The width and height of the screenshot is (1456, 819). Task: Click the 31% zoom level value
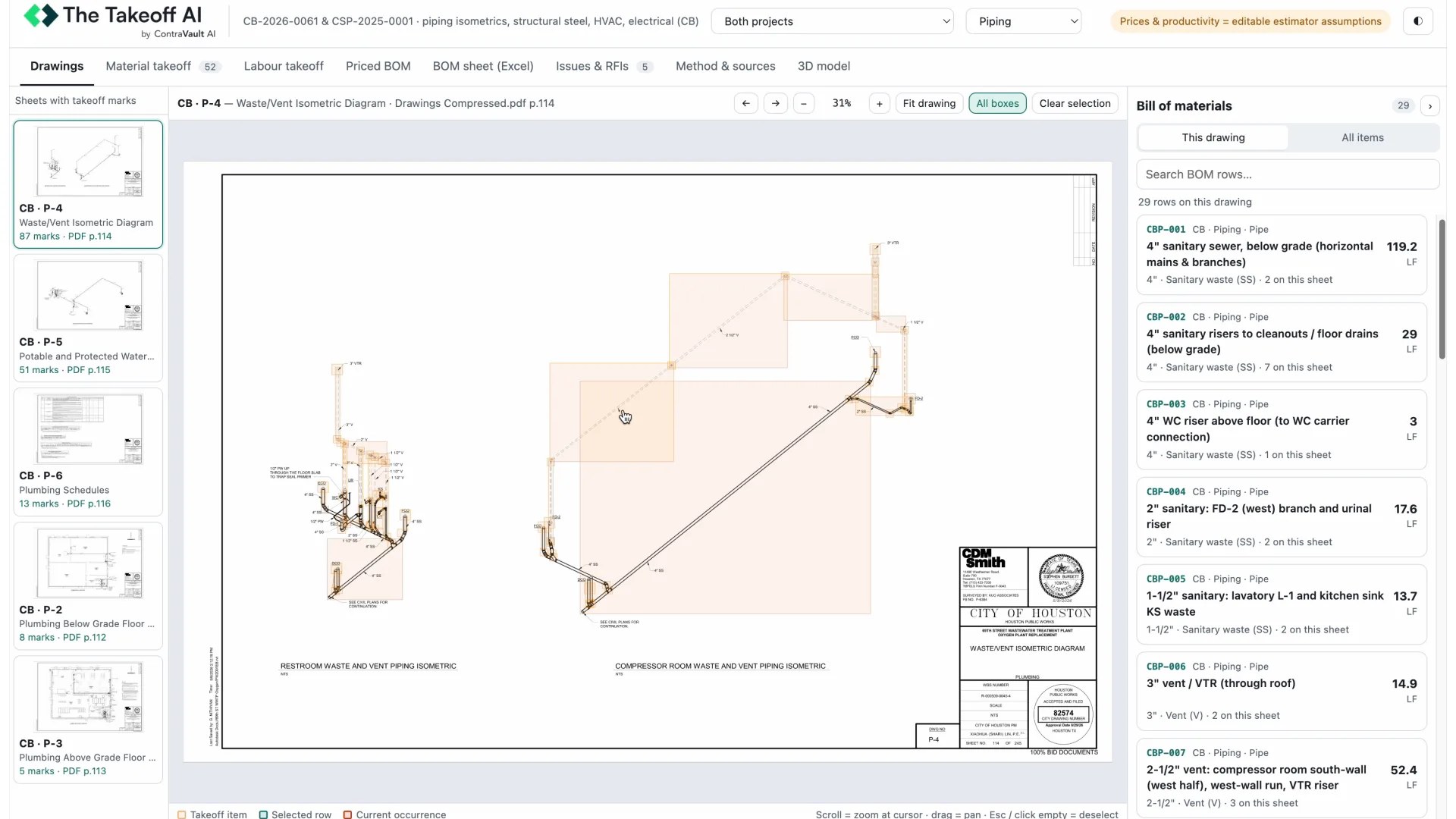842,103
